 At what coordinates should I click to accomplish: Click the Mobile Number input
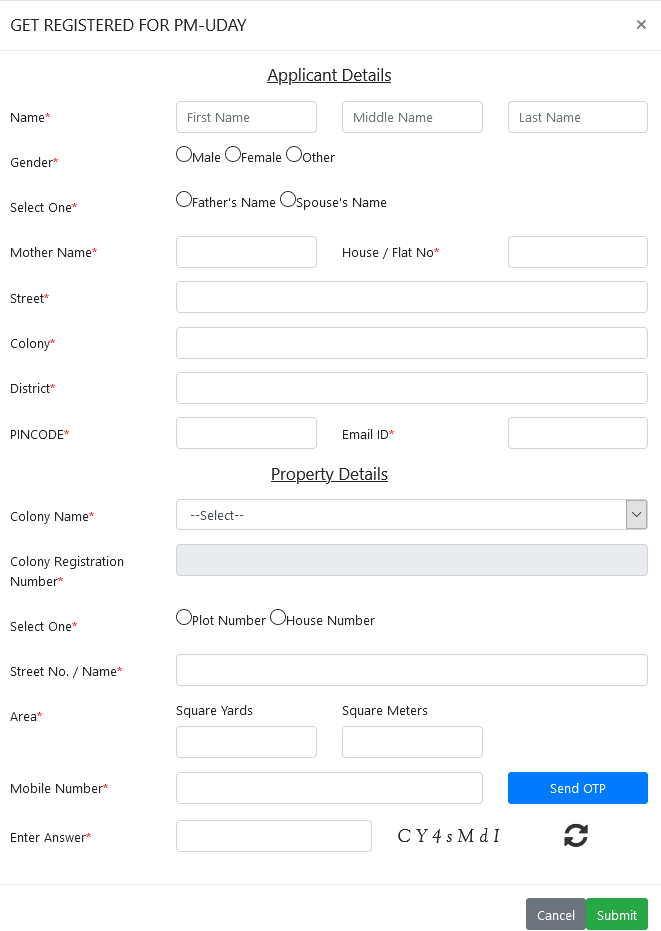tap(329, 788)
